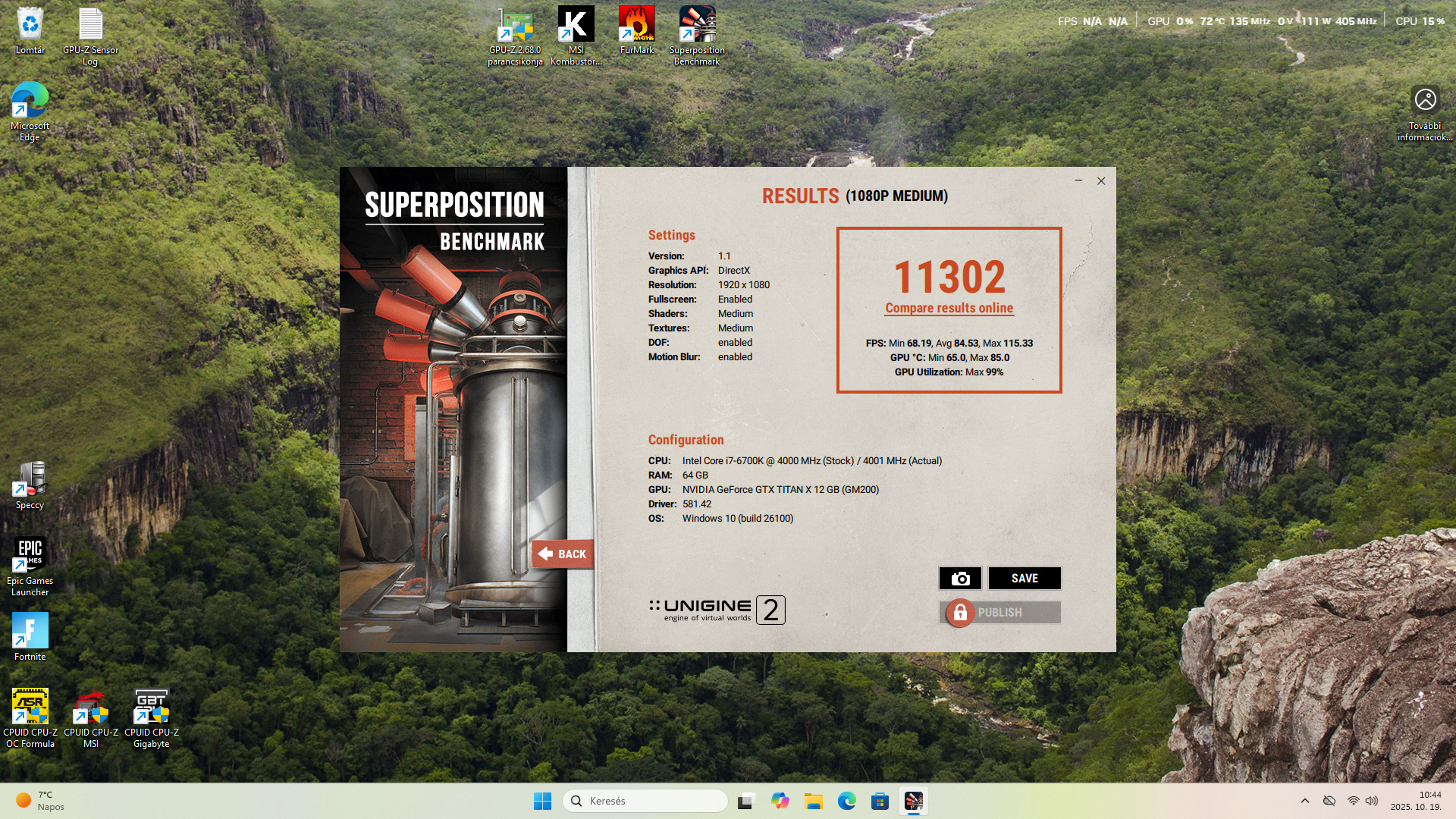This screenshot has height=819, width=1456.
Task: Open File Explorer from the taskbar
Action: pyautogui.click(x=814, y=801)
